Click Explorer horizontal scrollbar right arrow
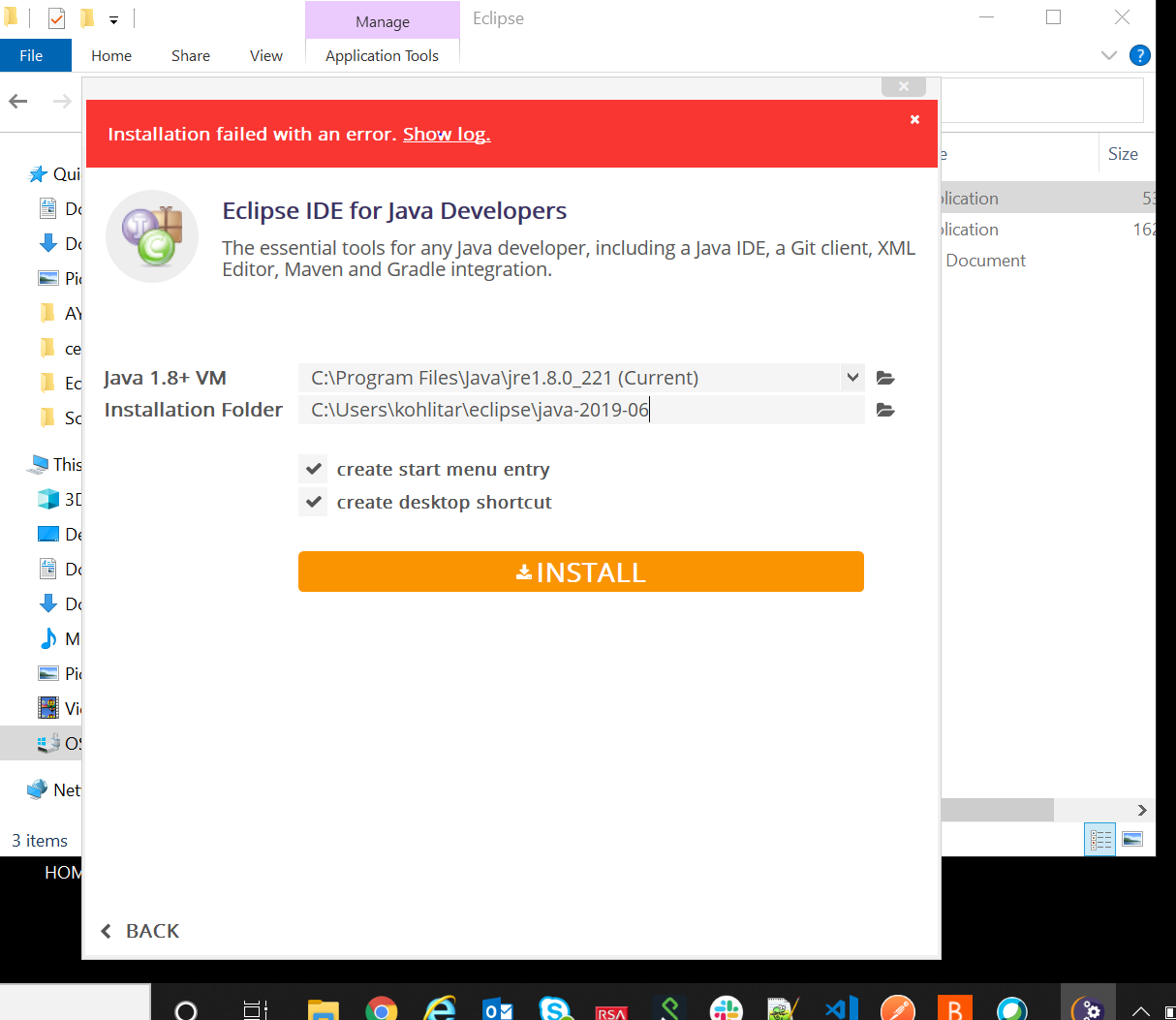This screenshot has height=1020, width=1176. (x=1142, y=810)
